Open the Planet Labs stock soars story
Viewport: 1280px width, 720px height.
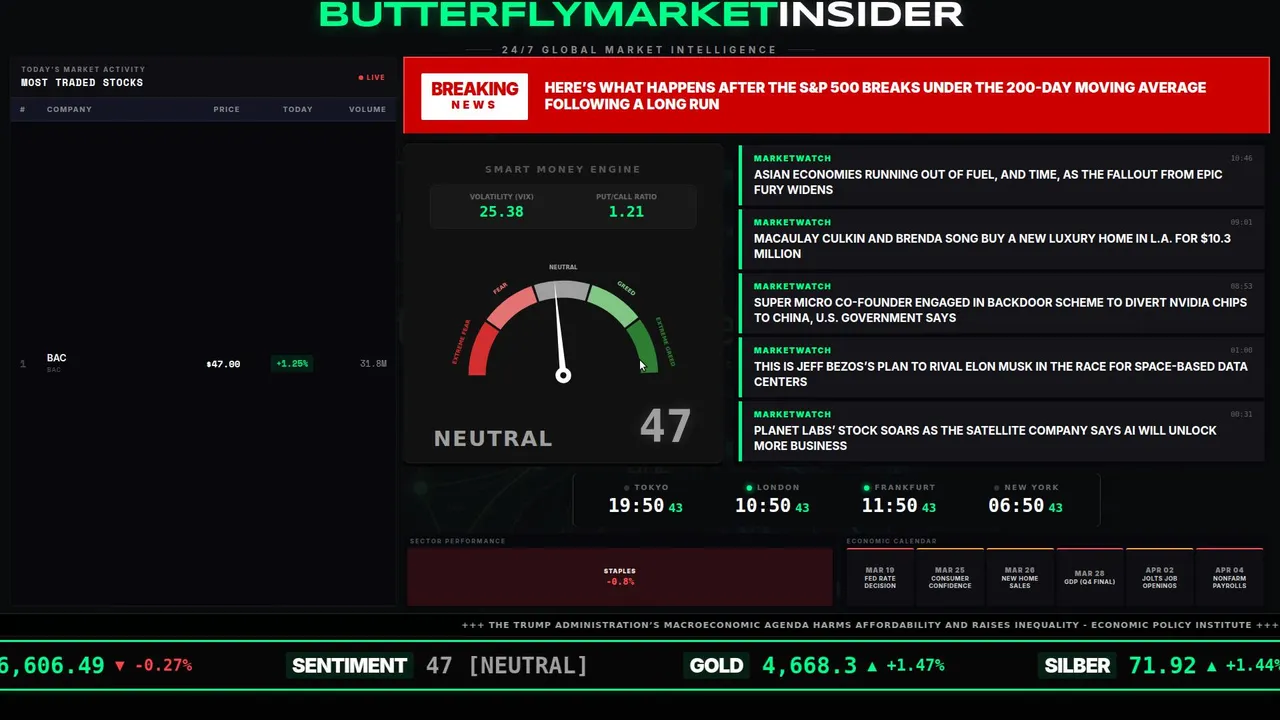(x=1000, y=431)
